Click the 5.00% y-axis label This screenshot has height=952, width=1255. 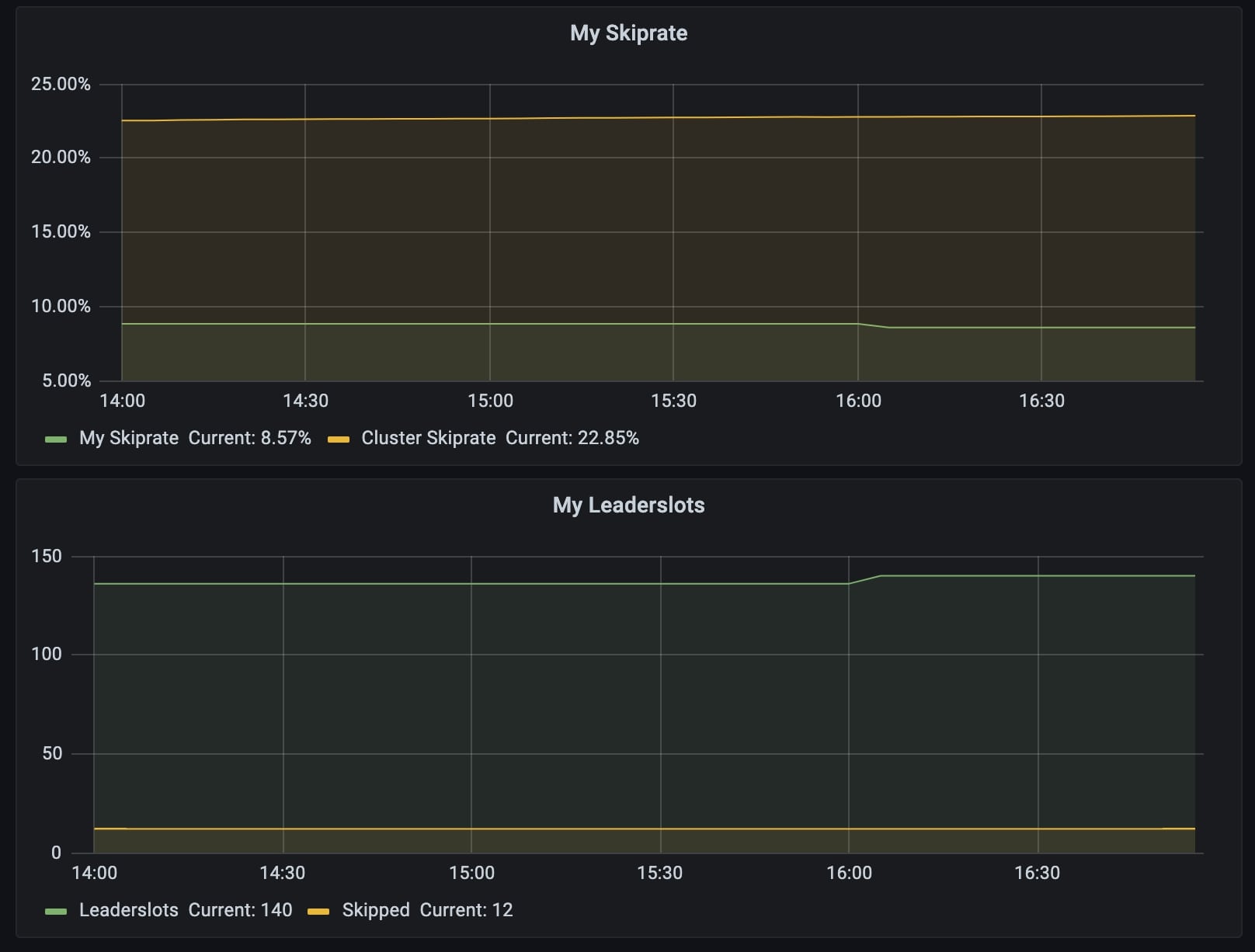click(x=66, y=380)
